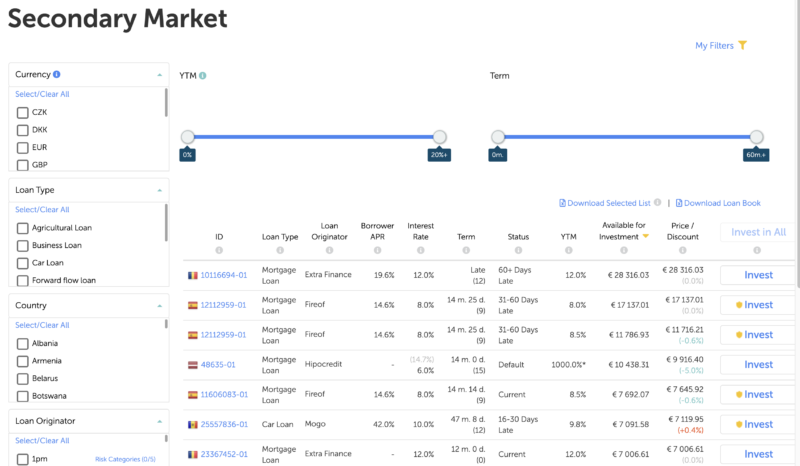Screen dimensions: 800x466
Task: Click Currency info icon
Action: pos(57,74)
